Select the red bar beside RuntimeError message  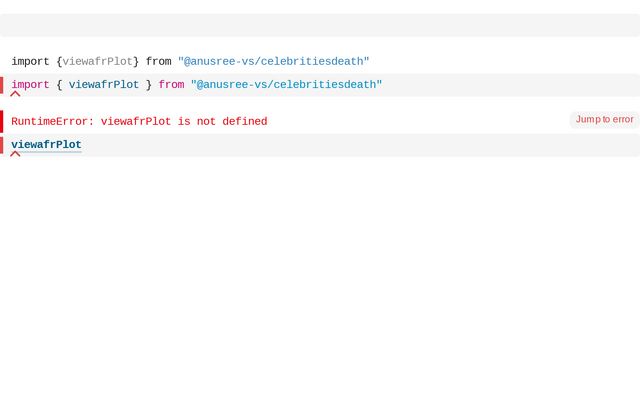click(x=2, y=121)
